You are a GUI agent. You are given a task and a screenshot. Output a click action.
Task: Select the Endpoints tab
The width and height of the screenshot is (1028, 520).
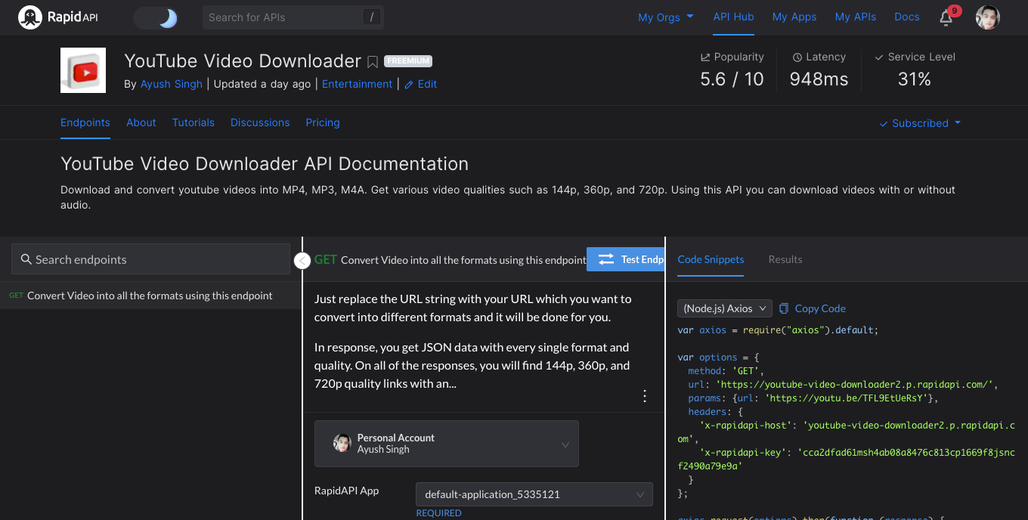click(x=85, y=123)
